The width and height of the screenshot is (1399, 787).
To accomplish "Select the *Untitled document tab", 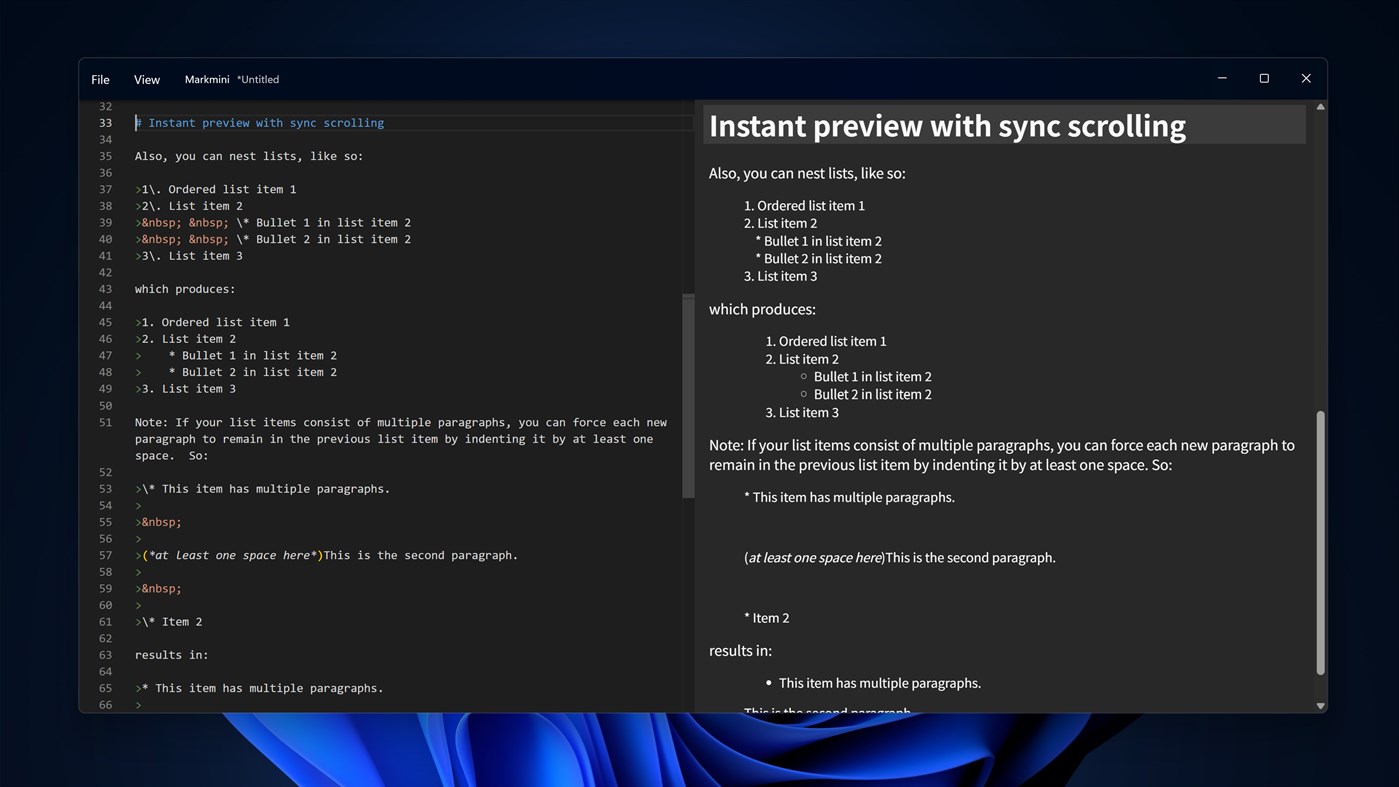I will (x=258, y=79).
